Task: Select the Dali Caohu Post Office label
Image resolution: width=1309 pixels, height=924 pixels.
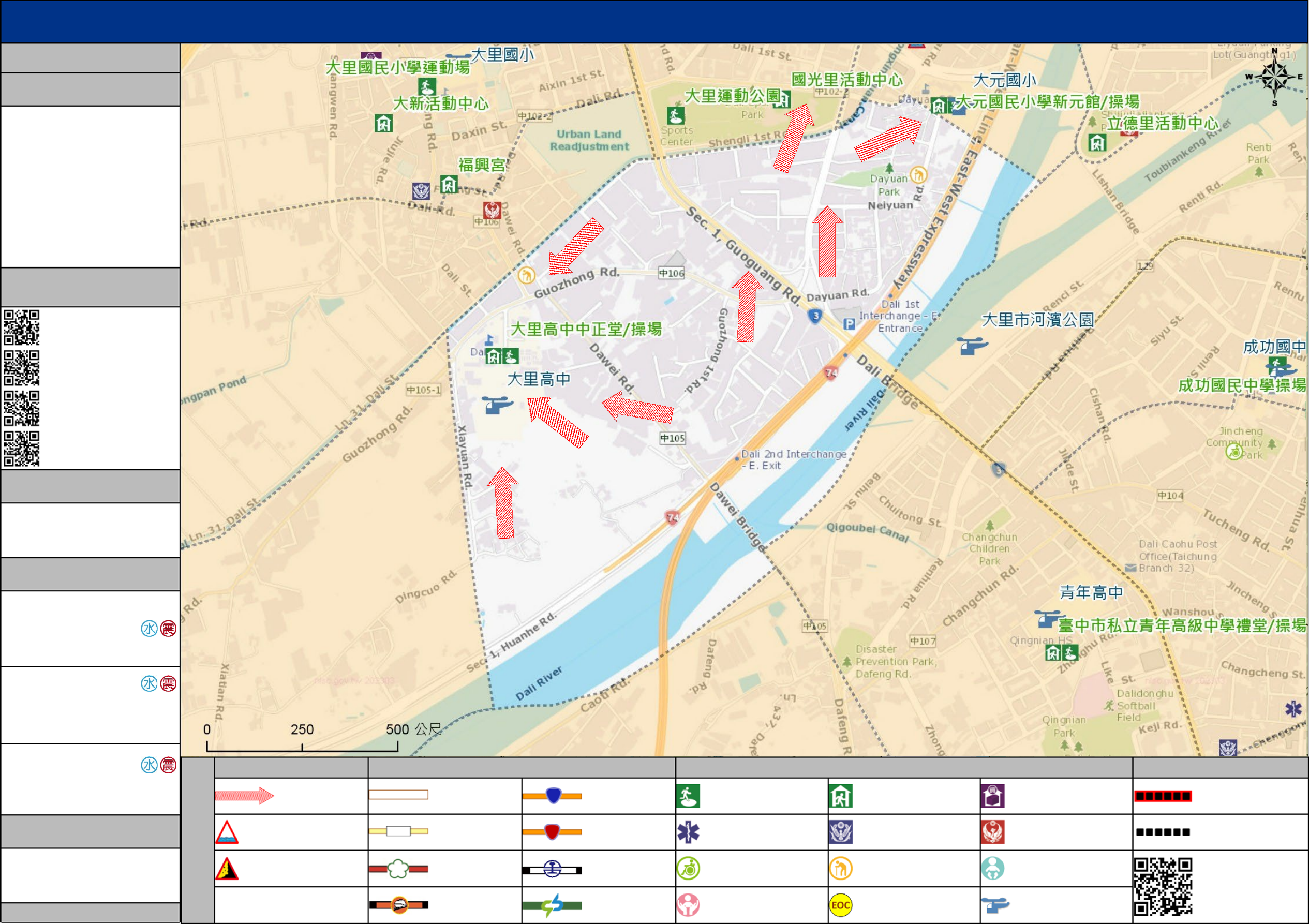Action: pos(1178,556)
